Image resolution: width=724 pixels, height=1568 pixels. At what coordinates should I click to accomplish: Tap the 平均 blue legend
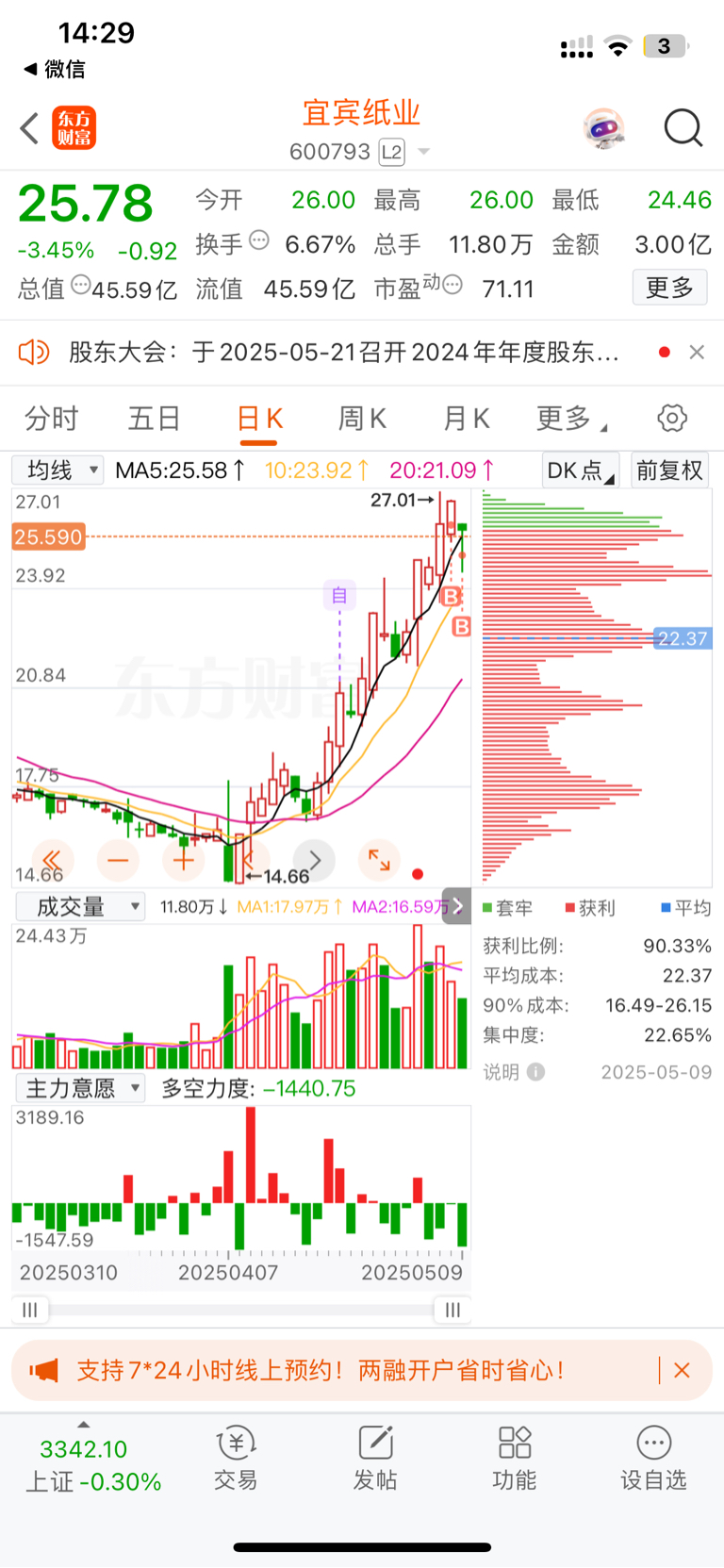pos(686,908)
